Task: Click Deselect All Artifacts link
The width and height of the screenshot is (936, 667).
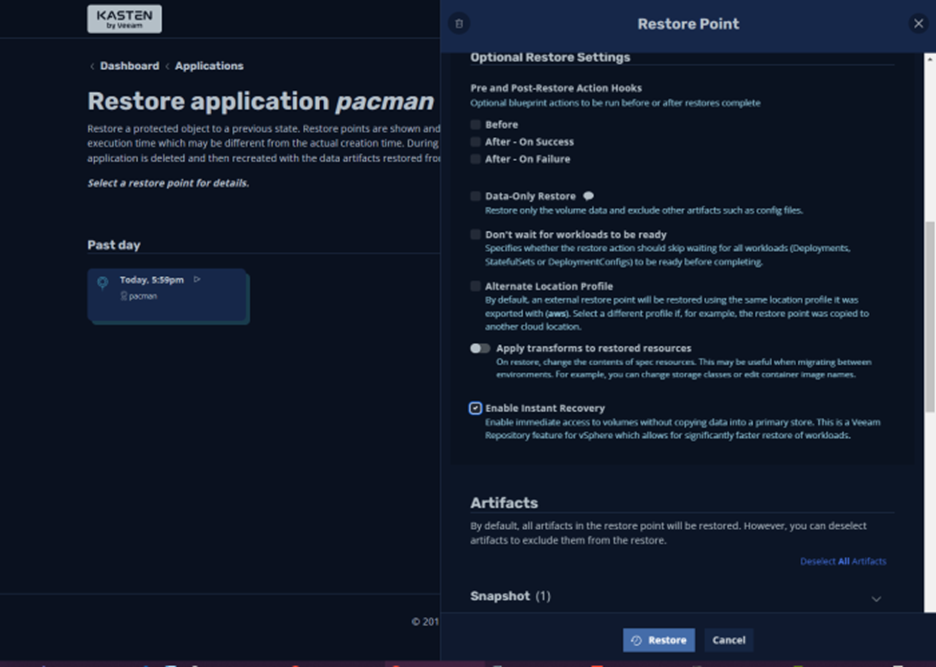Action: pyautogui.click(x=842, y=561)
